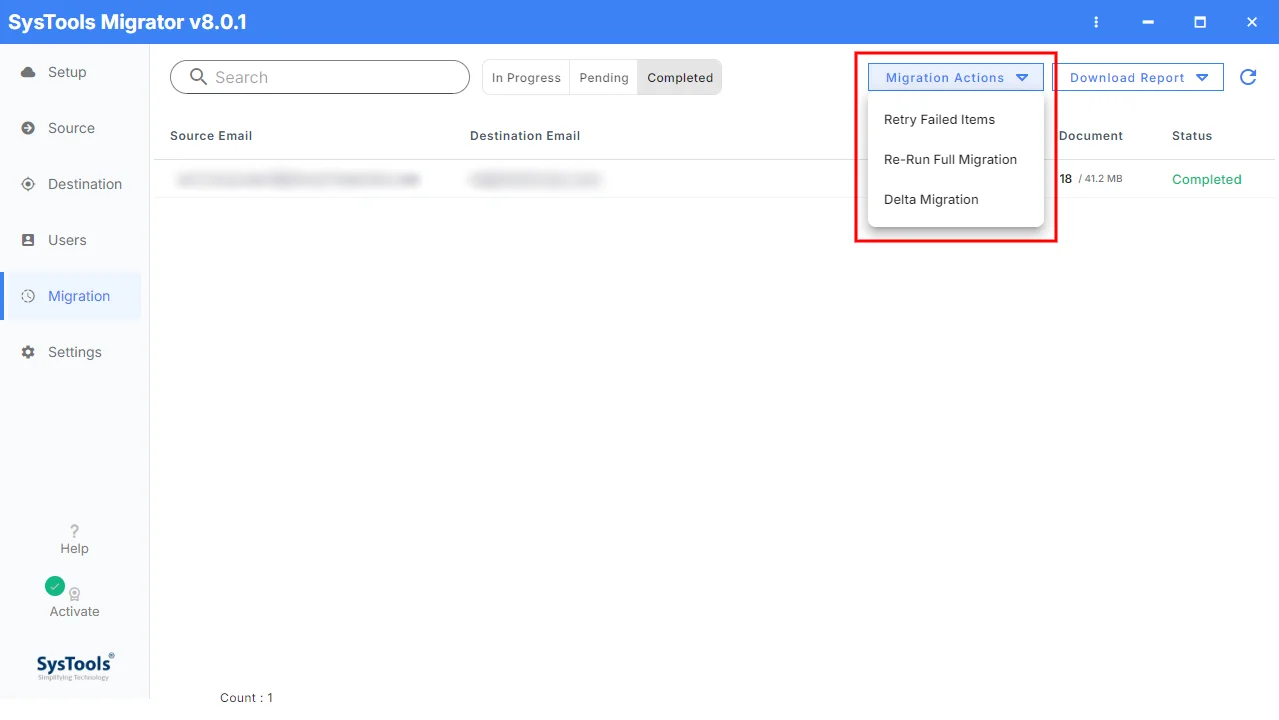Open the three-dot menu in title bar
This screenshot has height=720, width=1279.
(x=1097, y=22)
